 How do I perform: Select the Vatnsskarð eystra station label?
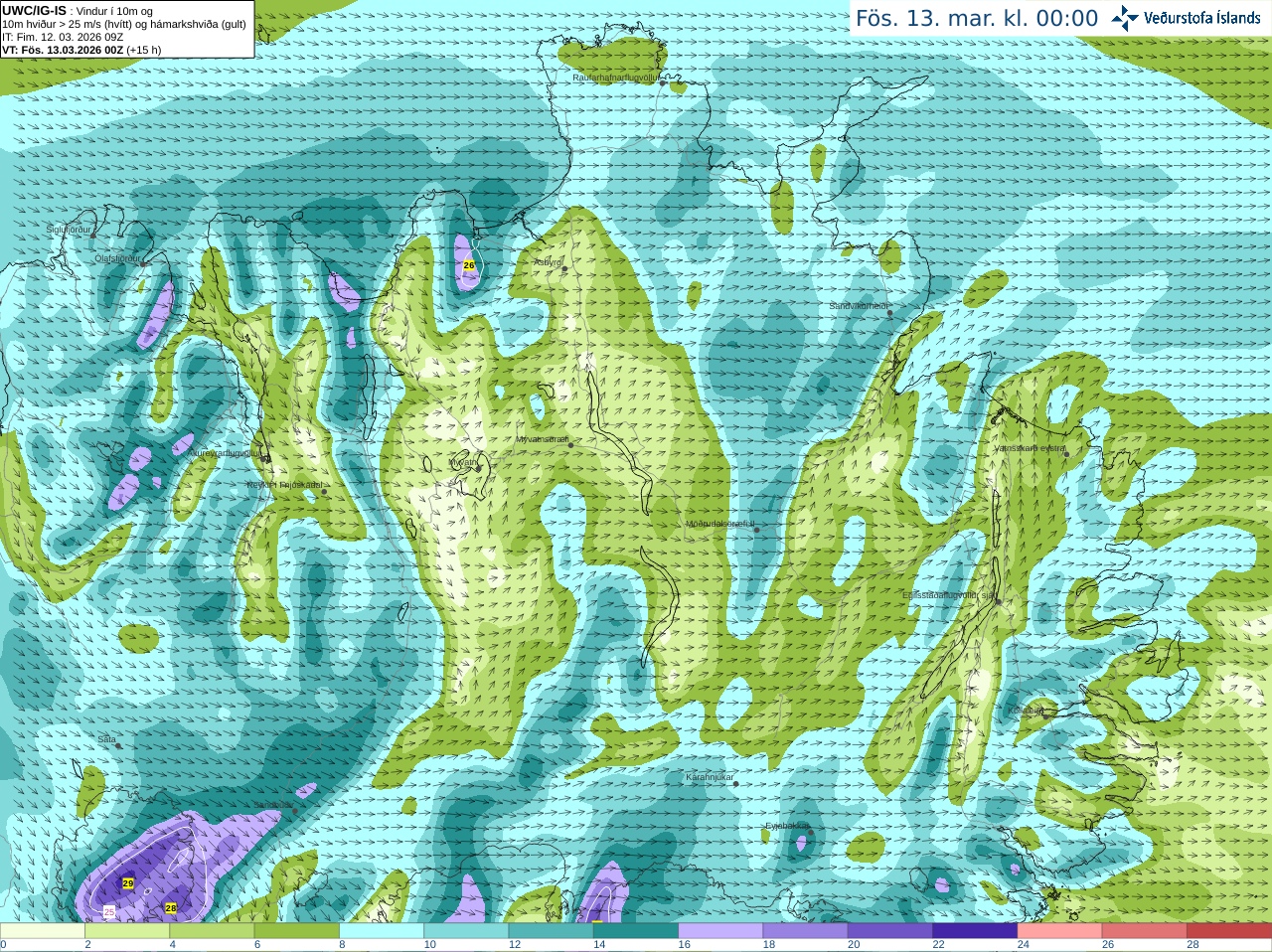pyautogui.click(x=1030, y=448)
